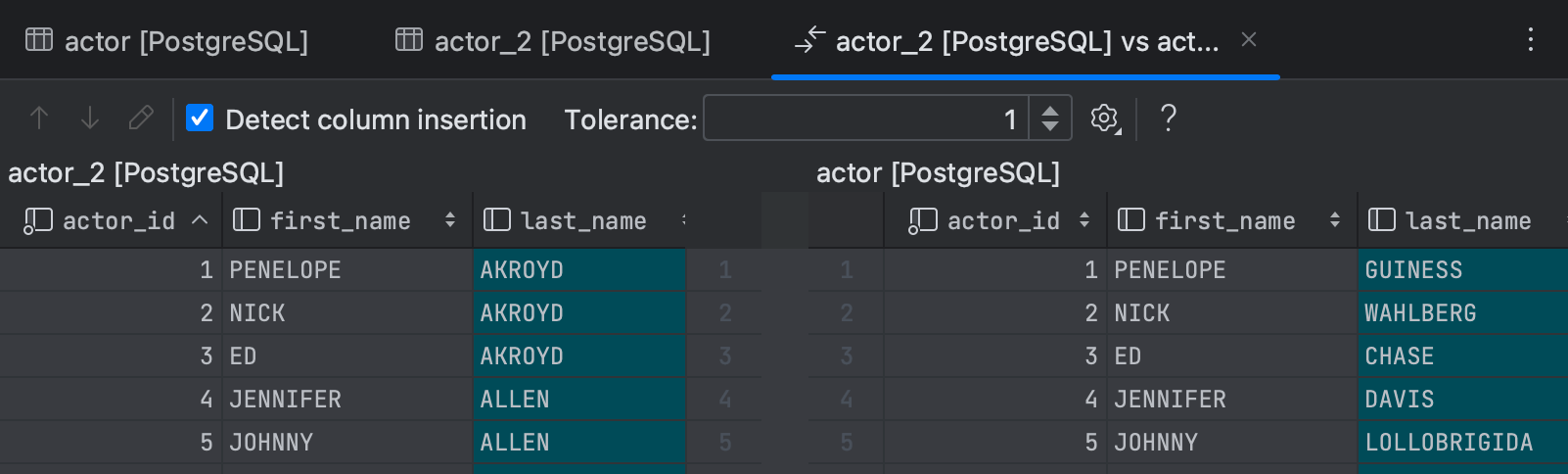Viewport: 1568px width, 474px height.
Task: Decrease tolerance with the stepper down arrow
Action: 1050,126
